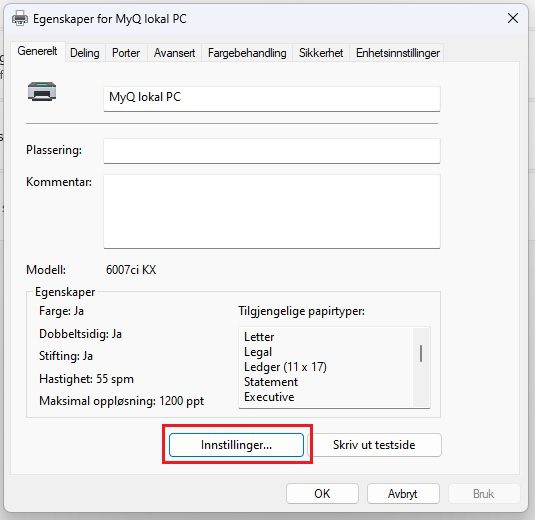
Task: Go to the Fargebehandling tab
Action: 247,53
